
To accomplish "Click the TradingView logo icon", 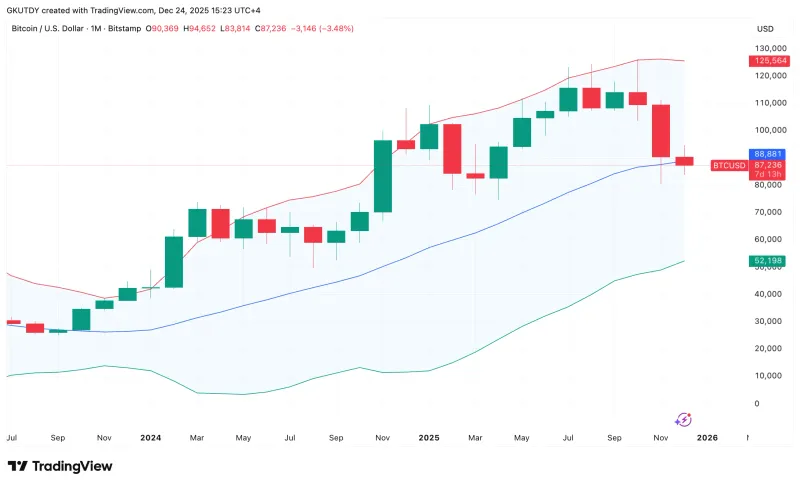I will click(18, 466).
